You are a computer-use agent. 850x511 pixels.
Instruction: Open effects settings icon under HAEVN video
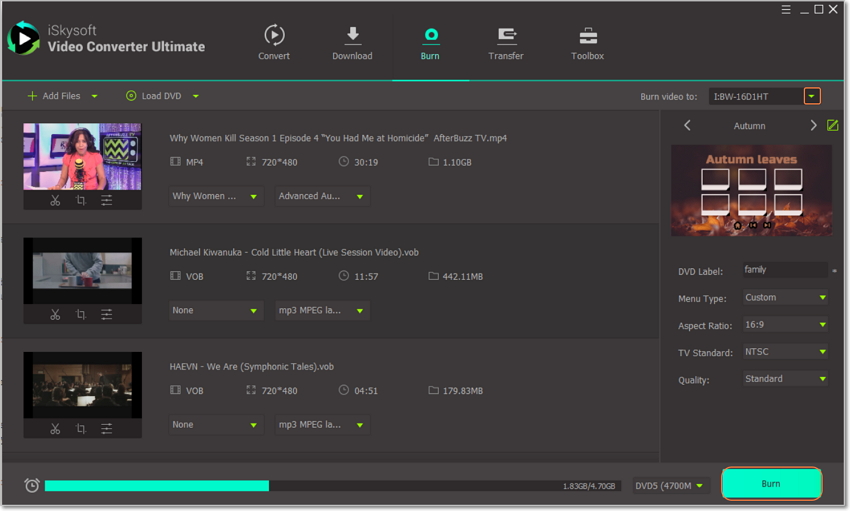(x=107, y=428)
